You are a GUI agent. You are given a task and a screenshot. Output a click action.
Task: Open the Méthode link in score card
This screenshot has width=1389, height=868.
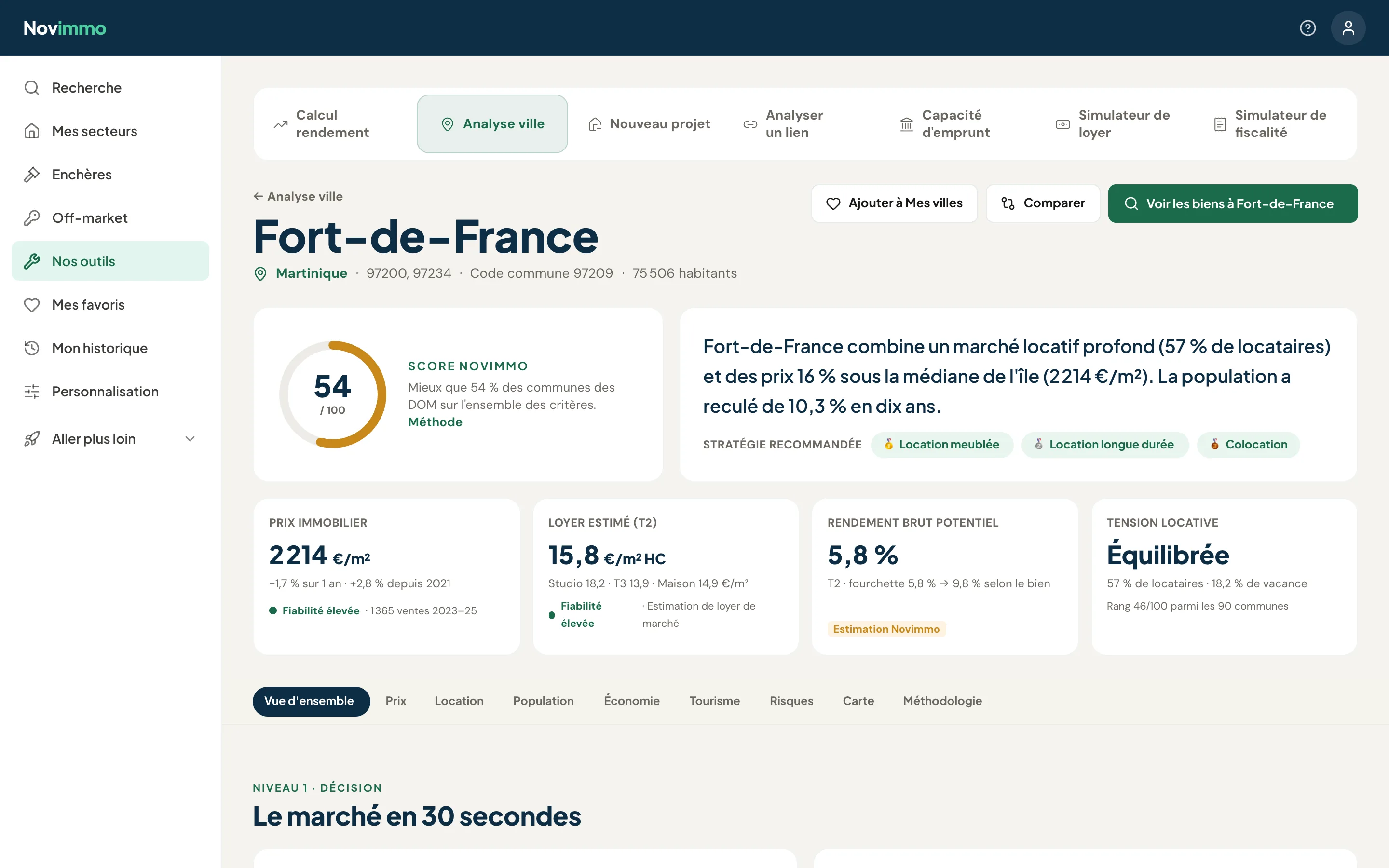[435, 422]
